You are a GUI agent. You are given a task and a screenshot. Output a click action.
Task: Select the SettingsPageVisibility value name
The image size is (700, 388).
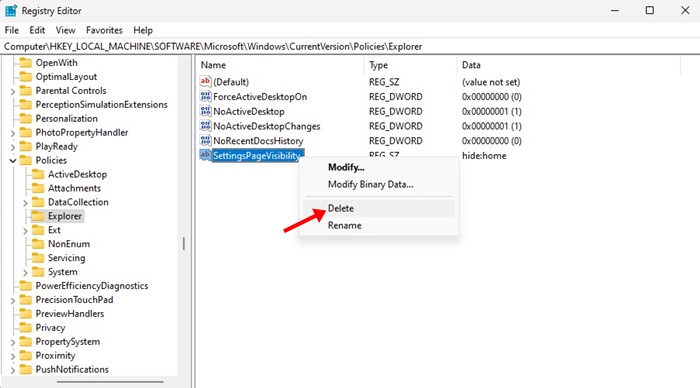(x=257, y=155)
